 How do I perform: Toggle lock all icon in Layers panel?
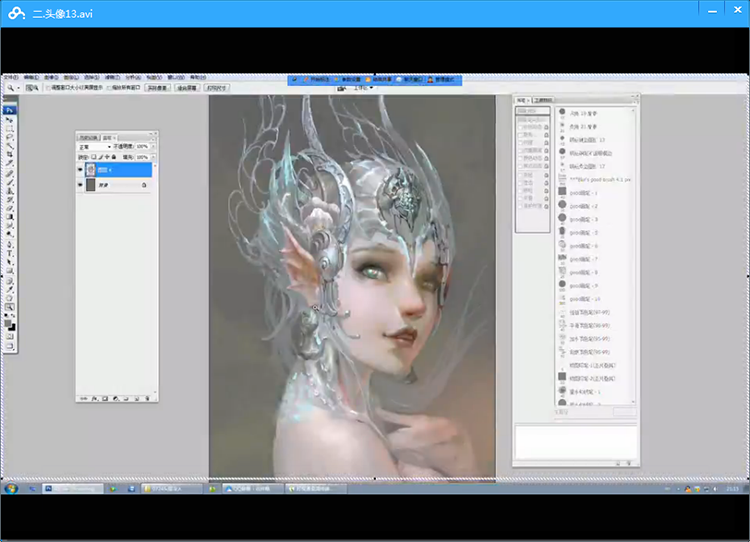point(114,157)
